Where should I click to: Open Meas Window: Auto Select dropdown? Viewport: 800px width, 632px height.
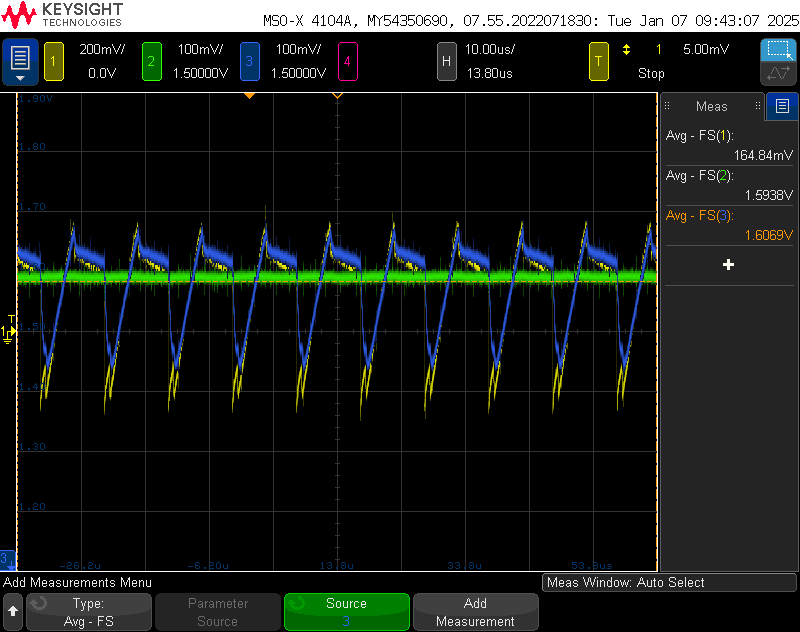669,583
